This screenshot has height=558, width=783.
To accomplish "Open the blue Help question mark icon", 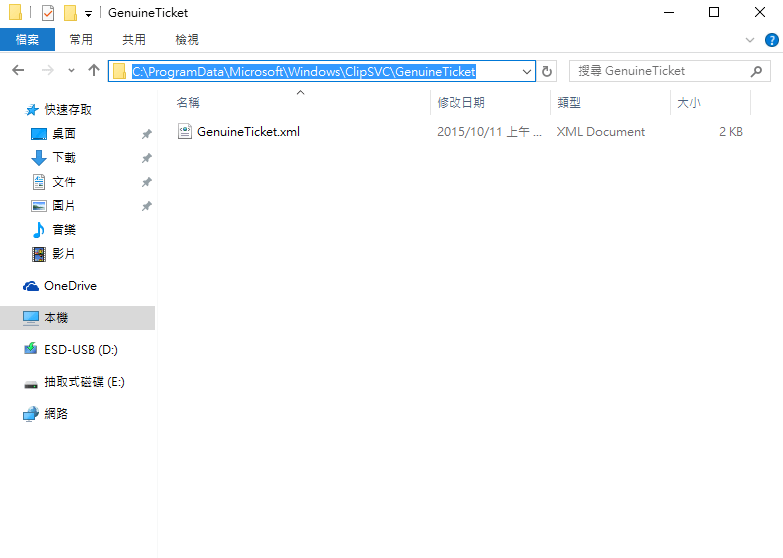I will coord(772,40).
